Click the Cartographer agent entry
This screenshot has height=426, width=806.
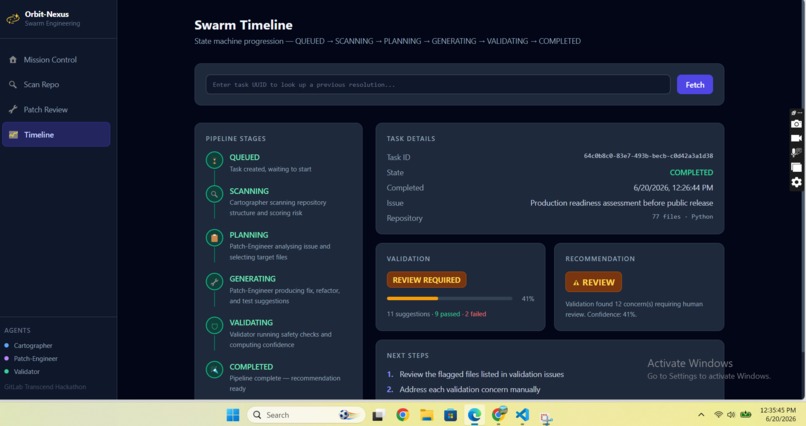(x=28, y=346)
